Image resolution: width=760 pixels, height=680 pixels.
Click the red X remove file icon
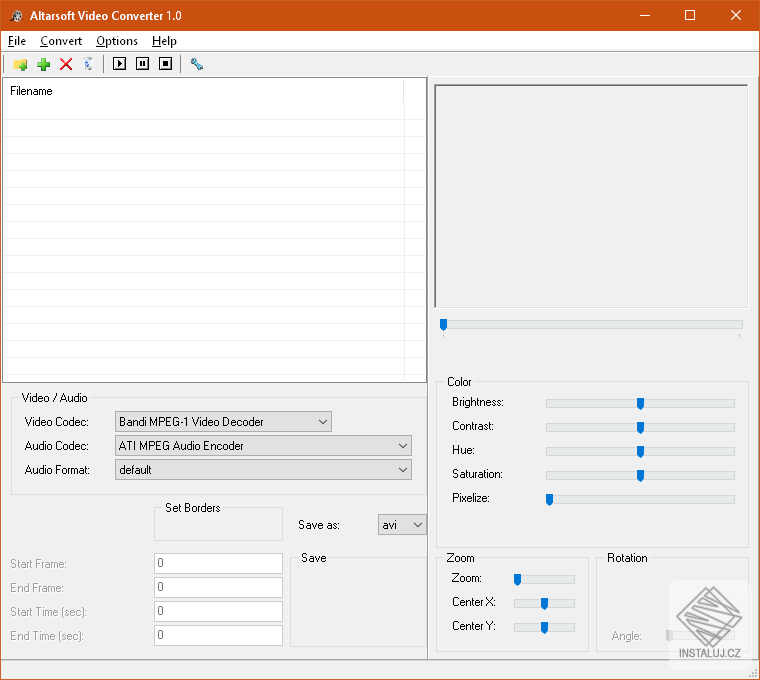[66, 64]
